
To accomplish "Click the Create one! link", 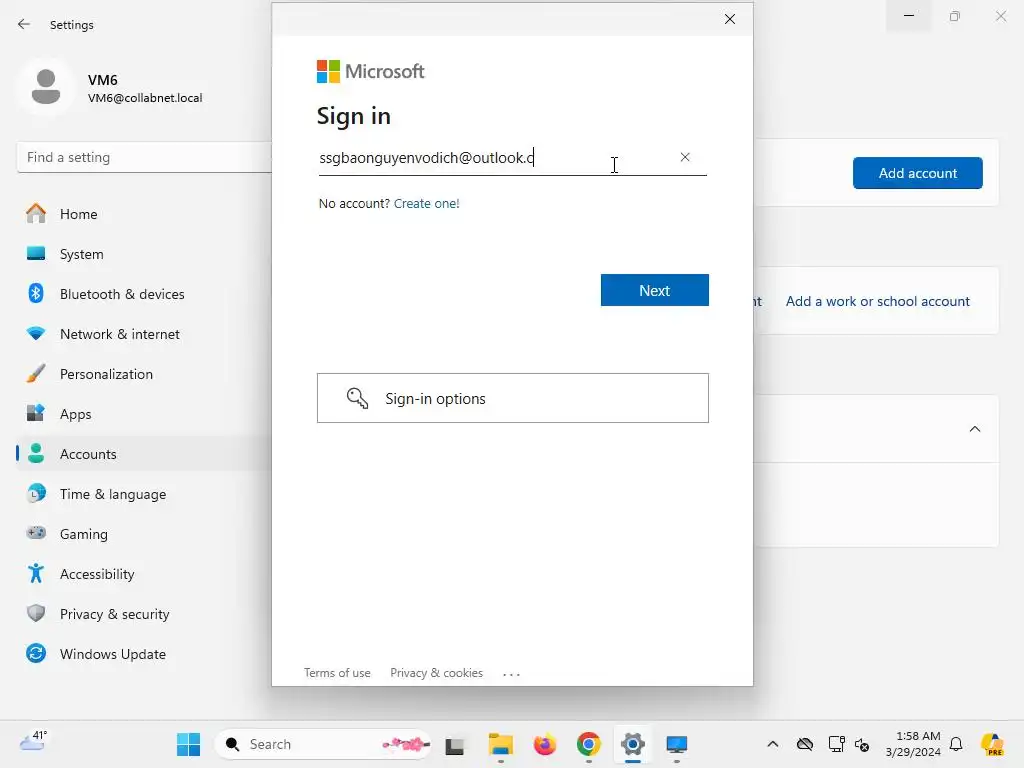I will (x=426, y=203).
